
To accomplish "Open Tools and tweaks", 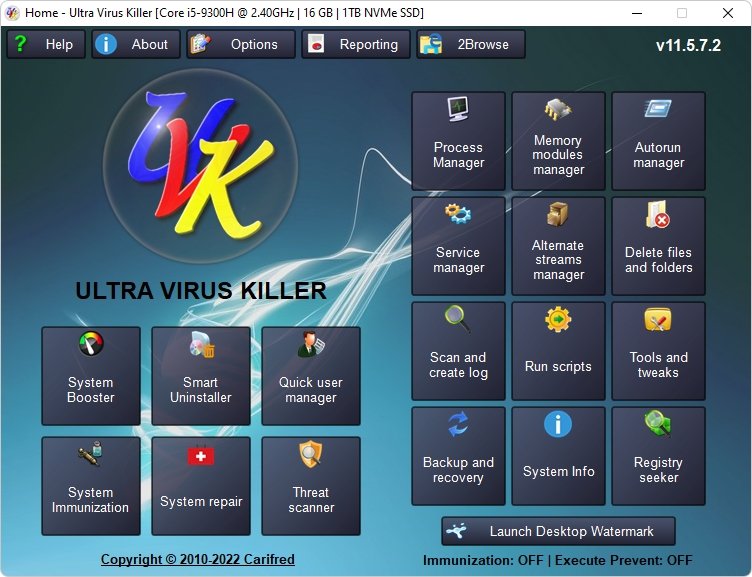I will pos(658,351).
